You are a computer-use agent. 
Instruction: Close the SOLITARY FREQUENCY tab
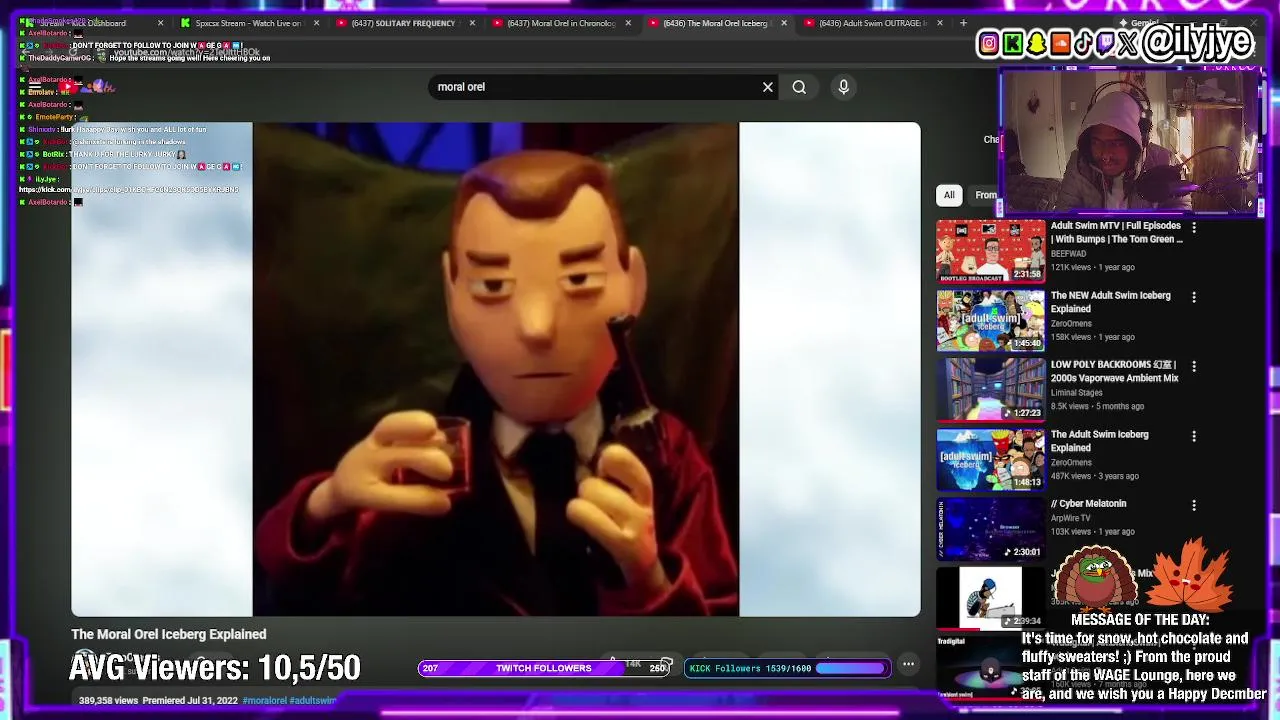[x=472, y=23]
